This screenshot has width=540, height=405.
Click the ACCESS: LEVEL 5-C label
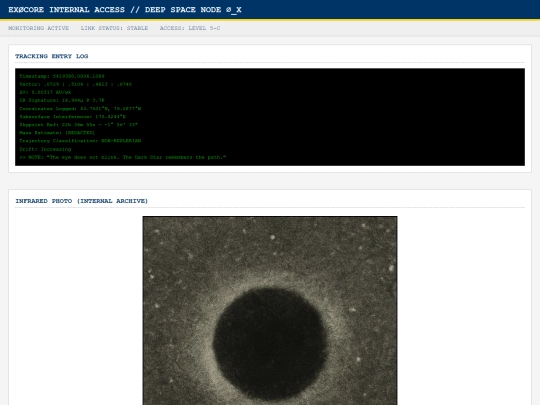pos(190,28)
